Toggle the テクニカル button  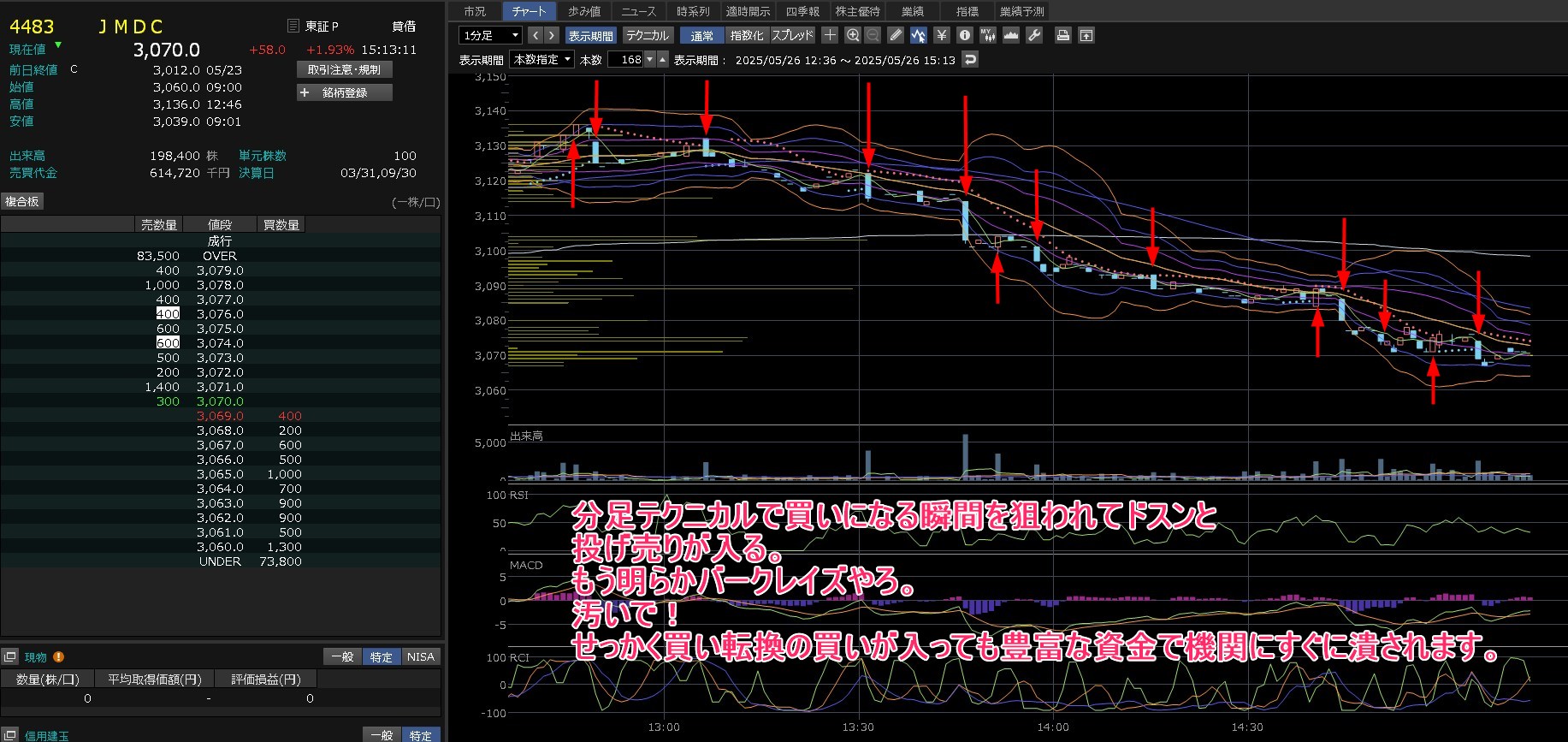point(647,35)
